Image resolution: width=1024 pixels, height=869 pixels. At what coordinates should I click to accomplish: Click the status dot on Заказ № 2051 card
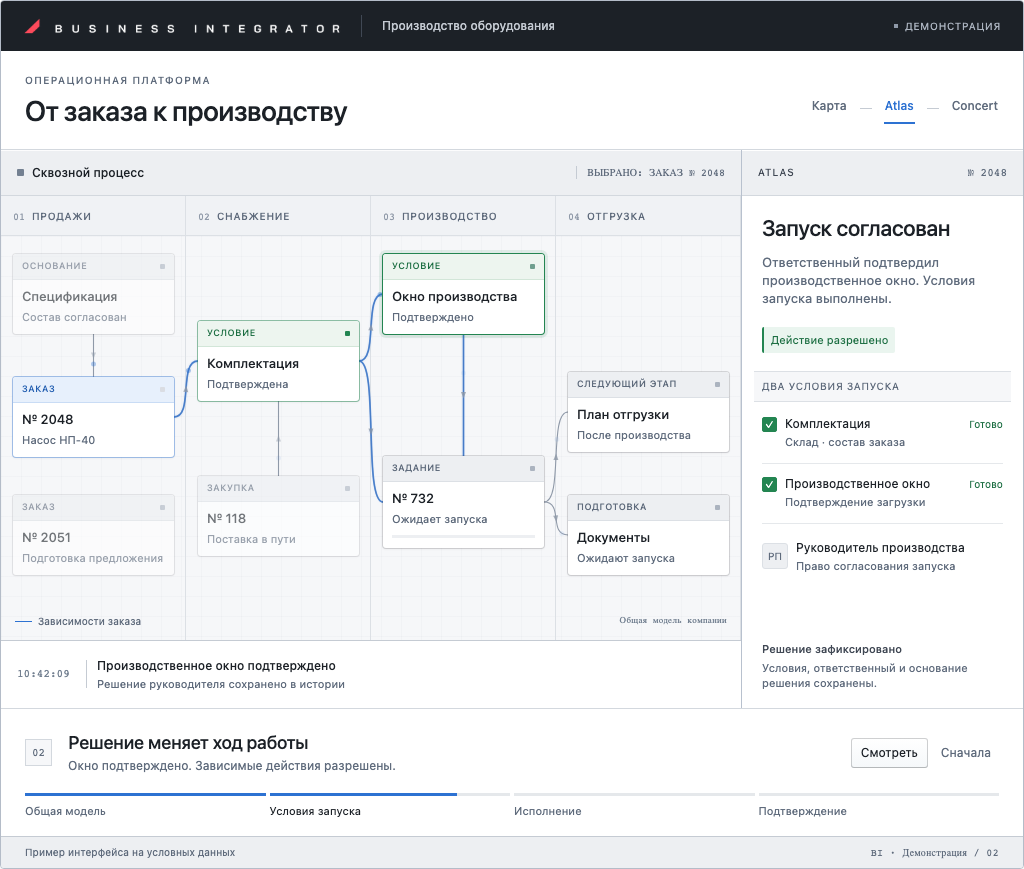pos(163,507)
